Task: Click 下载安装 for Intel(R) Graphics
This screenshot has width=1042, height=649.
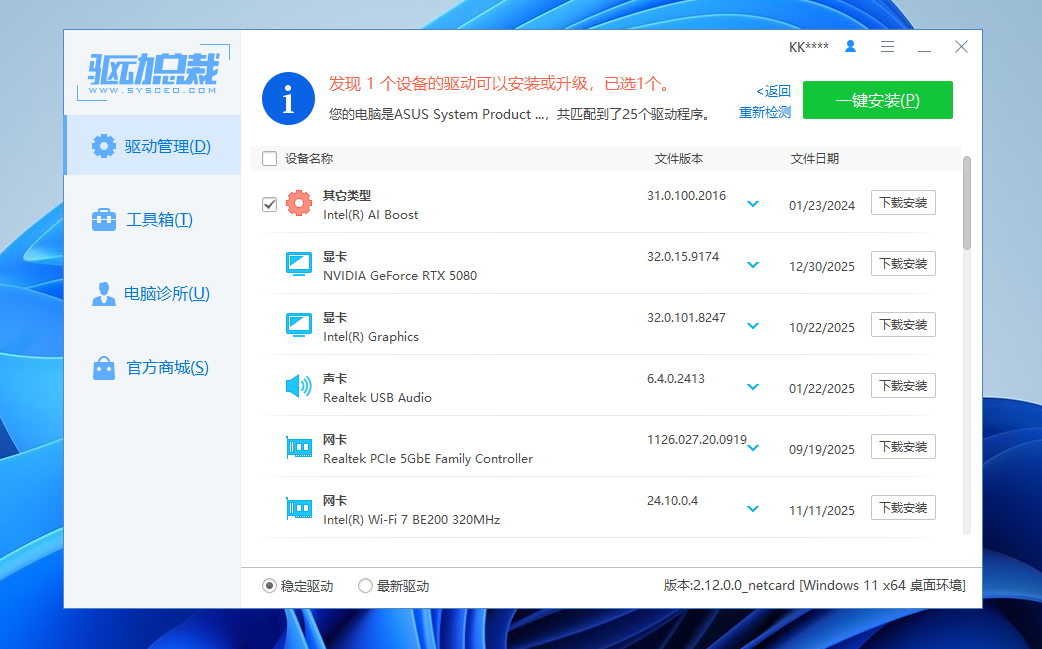Action: click(903, 325)
